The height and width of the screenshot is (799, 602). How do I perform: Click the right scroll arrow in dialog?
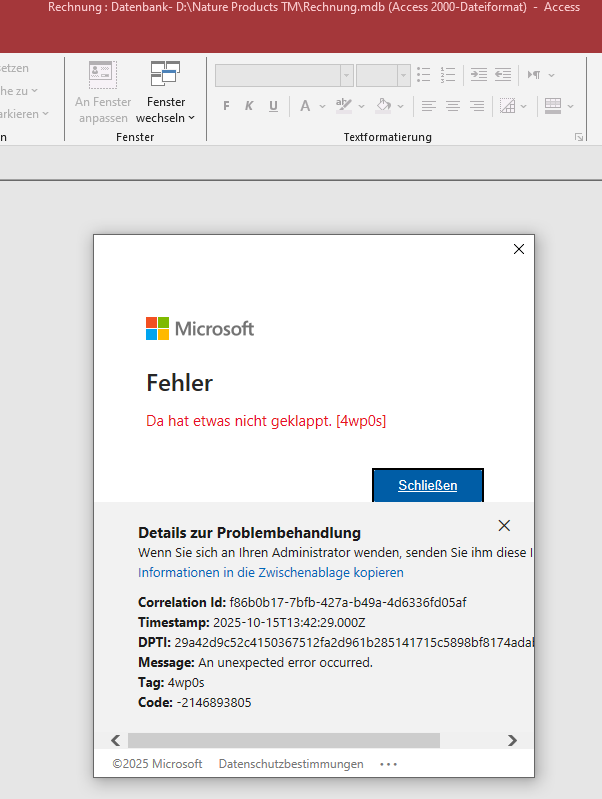(x=512, y=740)
